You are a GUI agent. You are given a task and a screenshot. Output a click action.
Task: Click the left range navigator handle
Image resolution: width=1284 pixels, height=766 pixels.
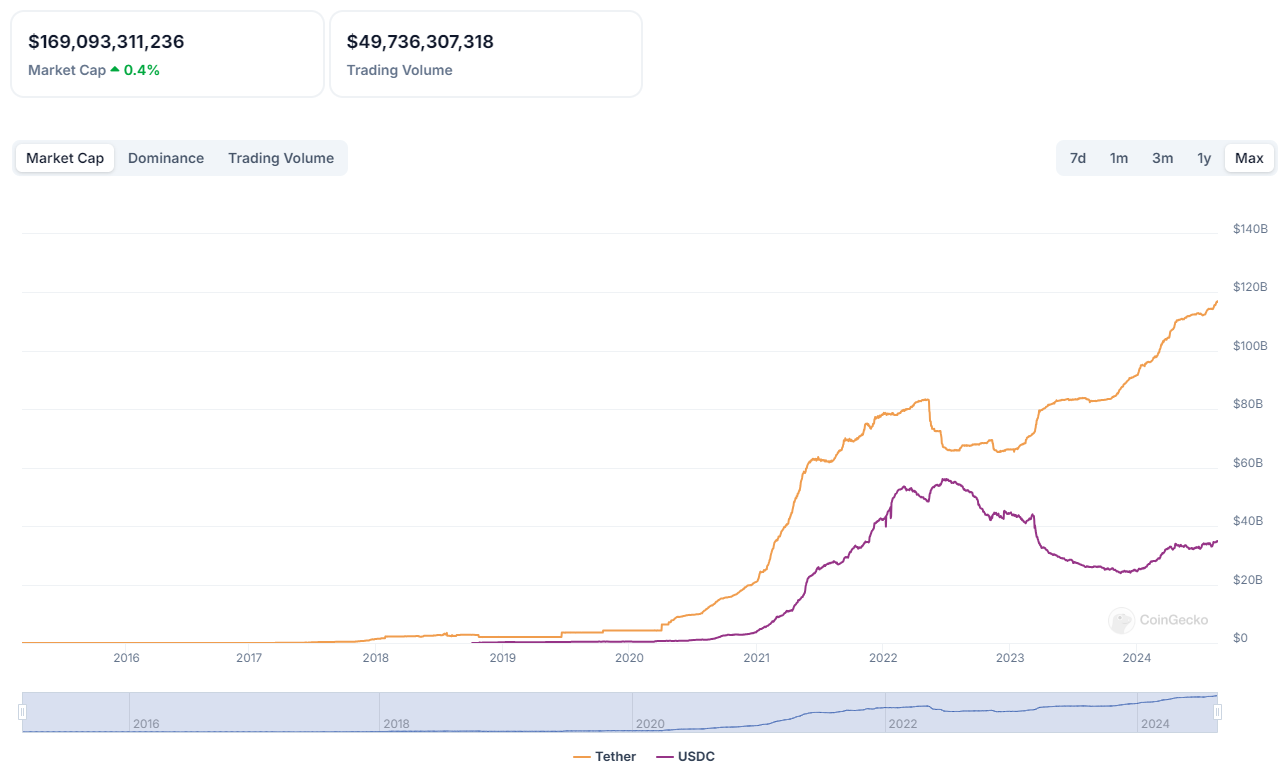point(22,712)
